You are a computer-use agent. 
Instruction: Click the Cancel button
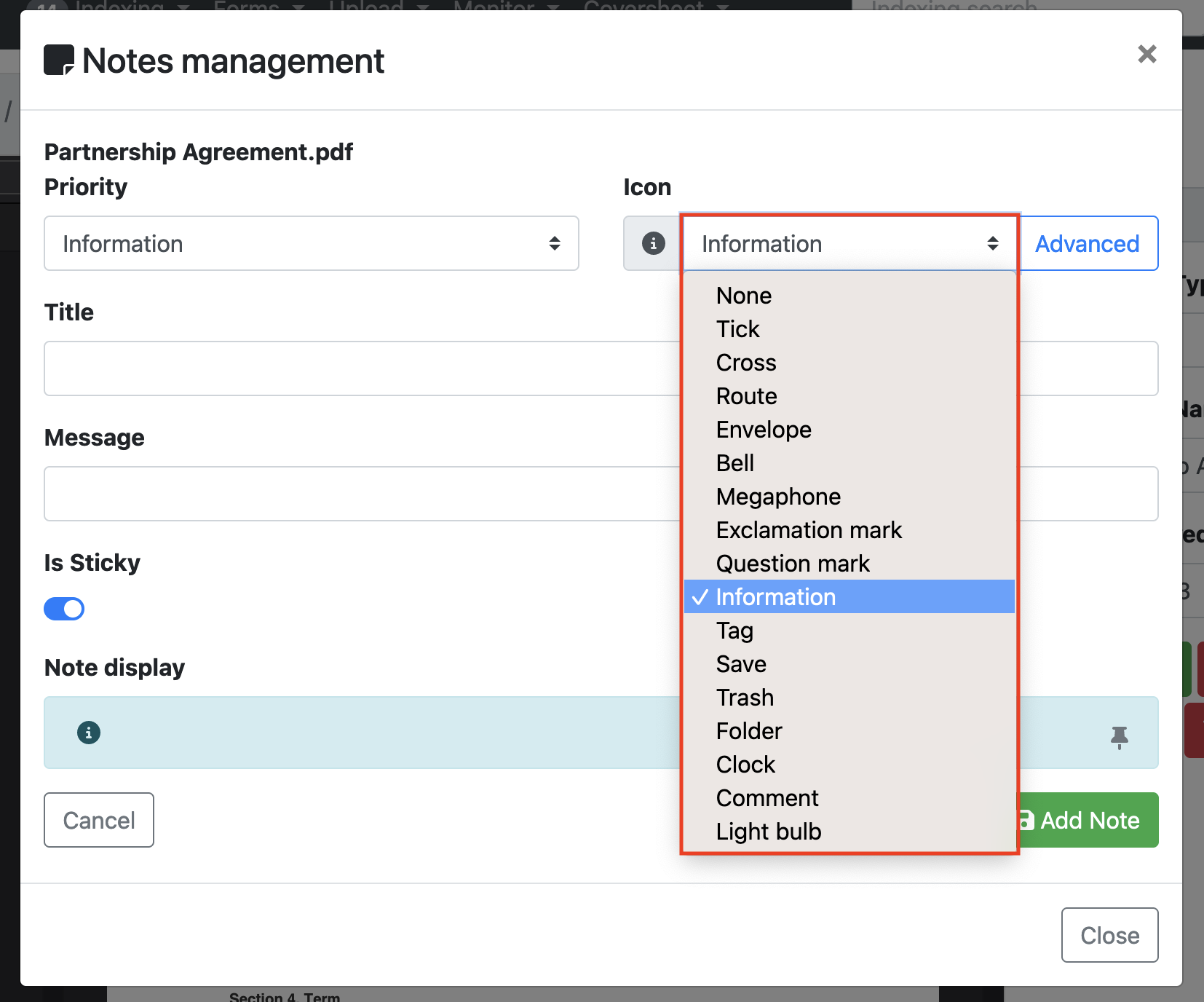(x=99, y=820)
